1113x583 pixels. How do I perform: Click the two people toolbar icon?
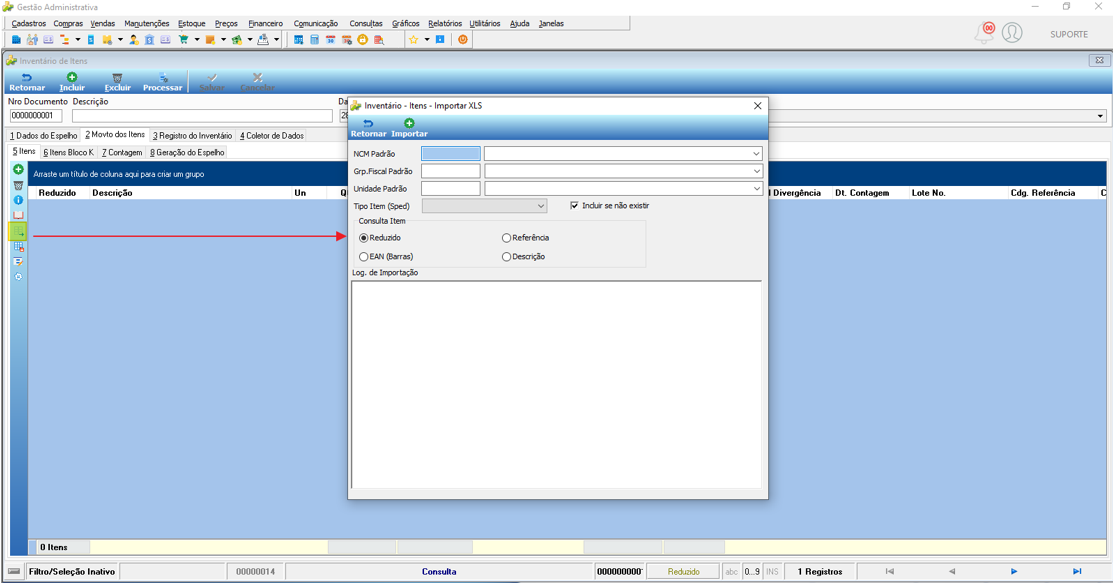(32, 40)
